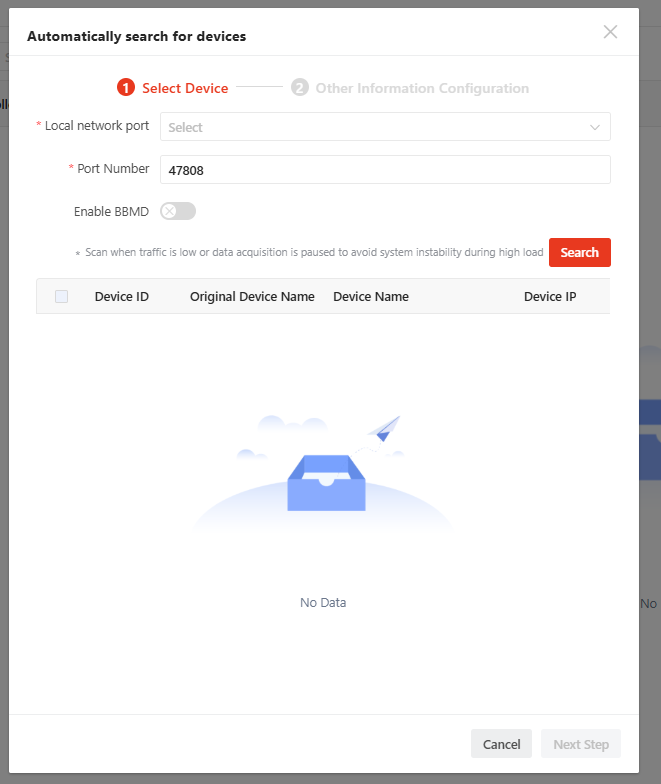Go to the Other Information Configuration step
The image size is (661, 784).
point(422,88)
